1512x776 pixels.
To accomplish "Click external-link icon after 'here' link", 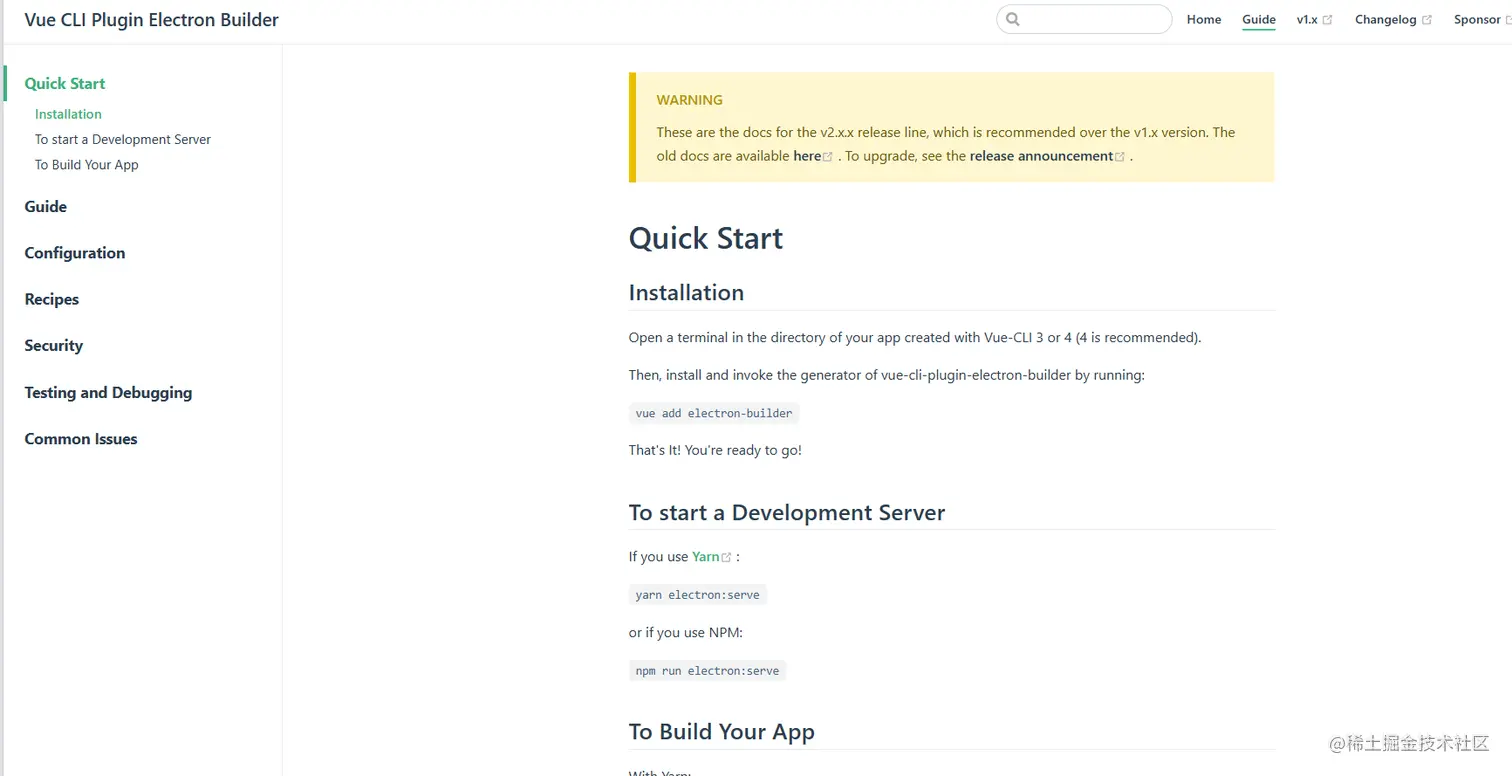I will coord(828,157).
